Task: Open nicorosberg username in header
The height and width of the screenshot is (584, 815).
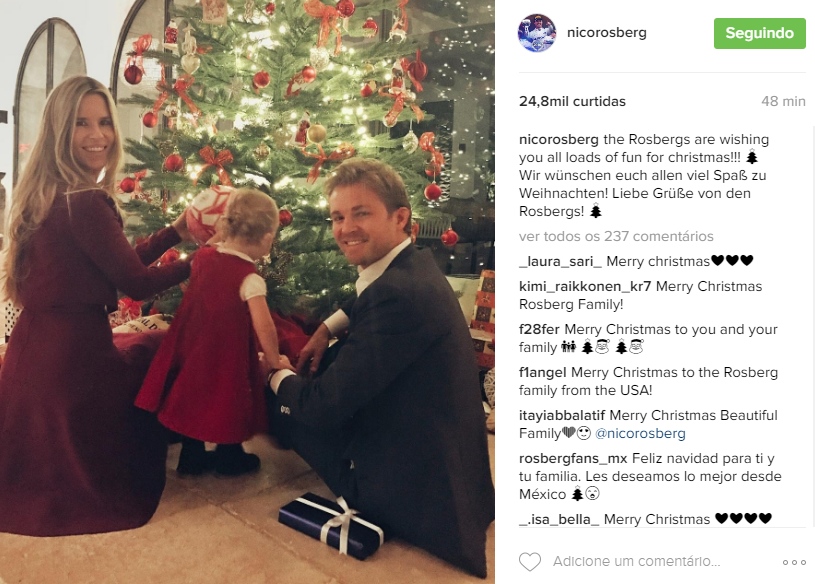Action: (607, 32)
